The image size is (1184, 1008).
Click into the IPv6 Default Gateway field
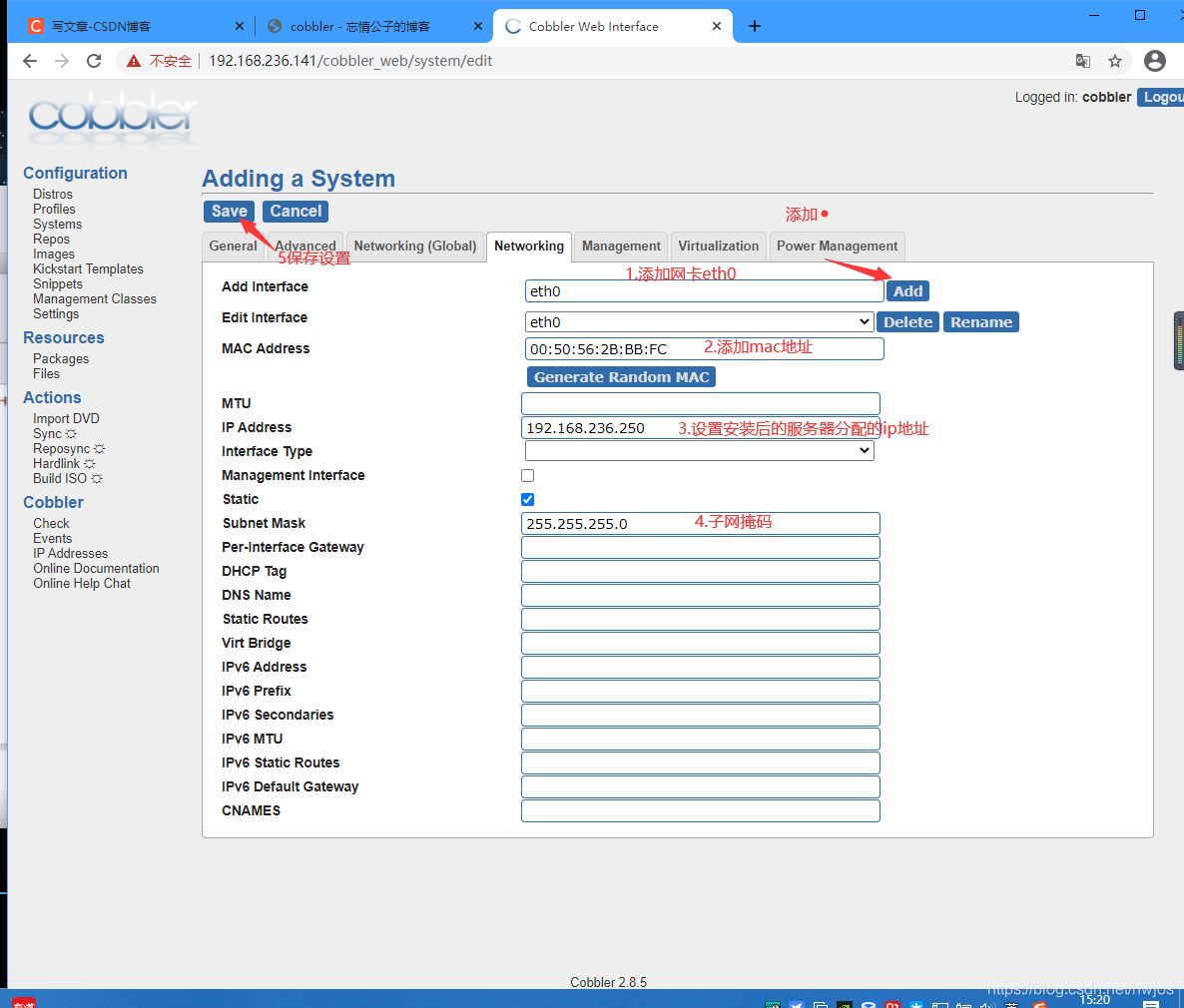tap(701, 786)
